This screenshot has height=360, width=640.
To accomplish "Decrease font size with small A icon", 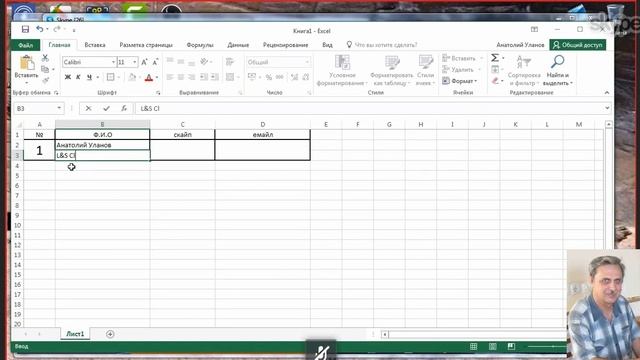I will (x=155, y=62).
